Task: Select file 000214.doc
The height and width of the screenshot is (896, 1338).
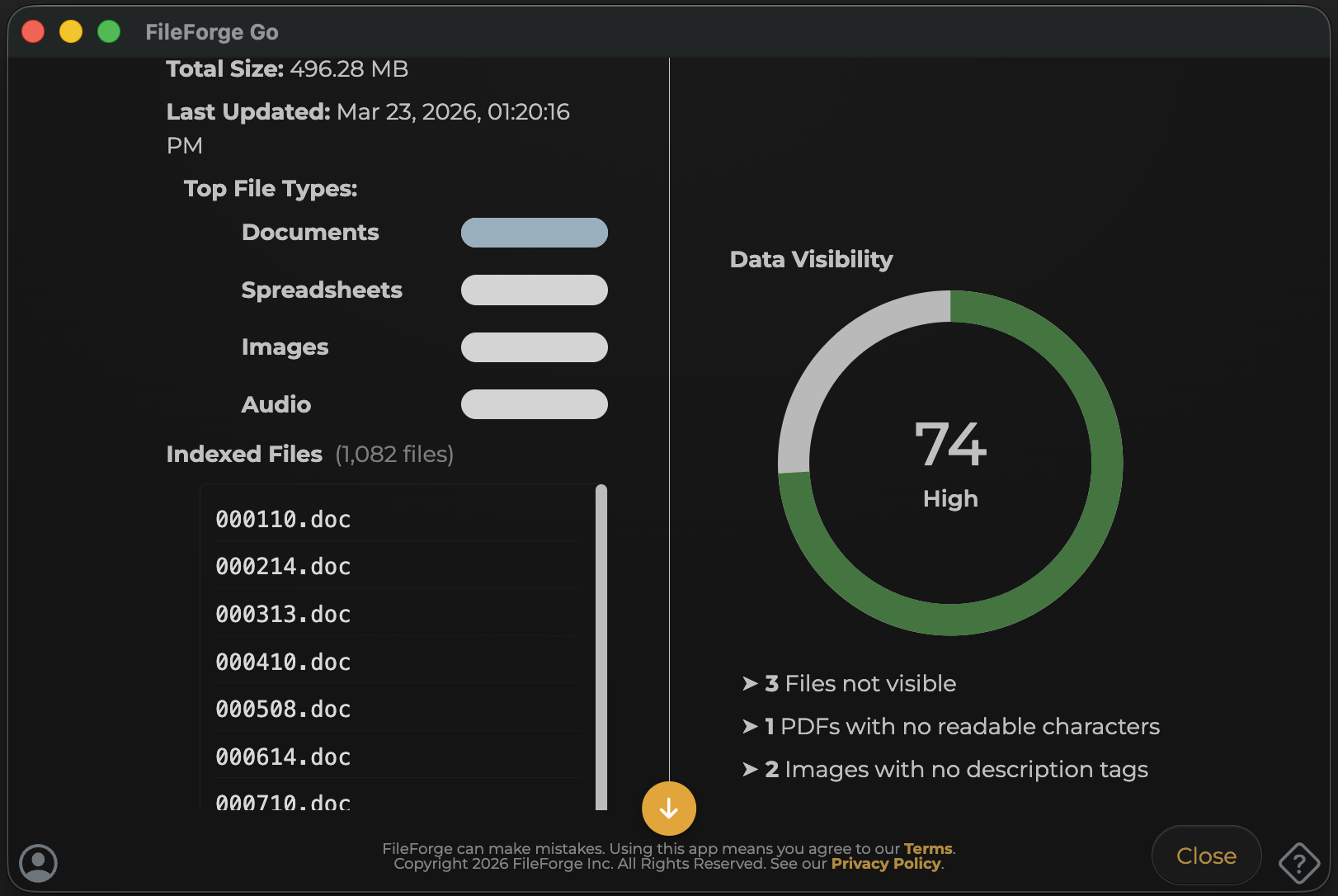Action: tap(283, 566)
